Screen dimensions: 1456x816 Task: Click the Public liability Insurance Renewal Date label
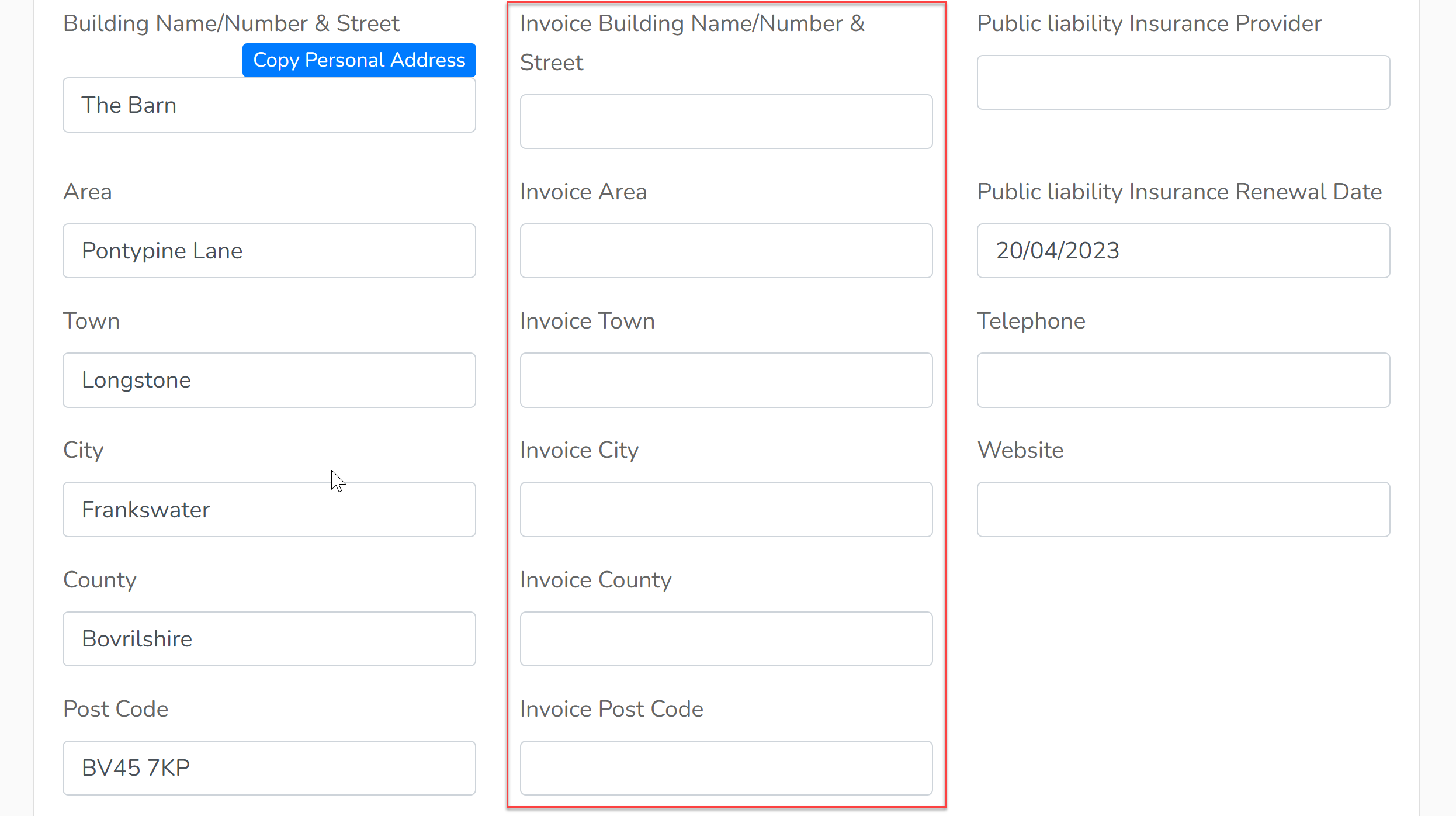[1180, 192]
